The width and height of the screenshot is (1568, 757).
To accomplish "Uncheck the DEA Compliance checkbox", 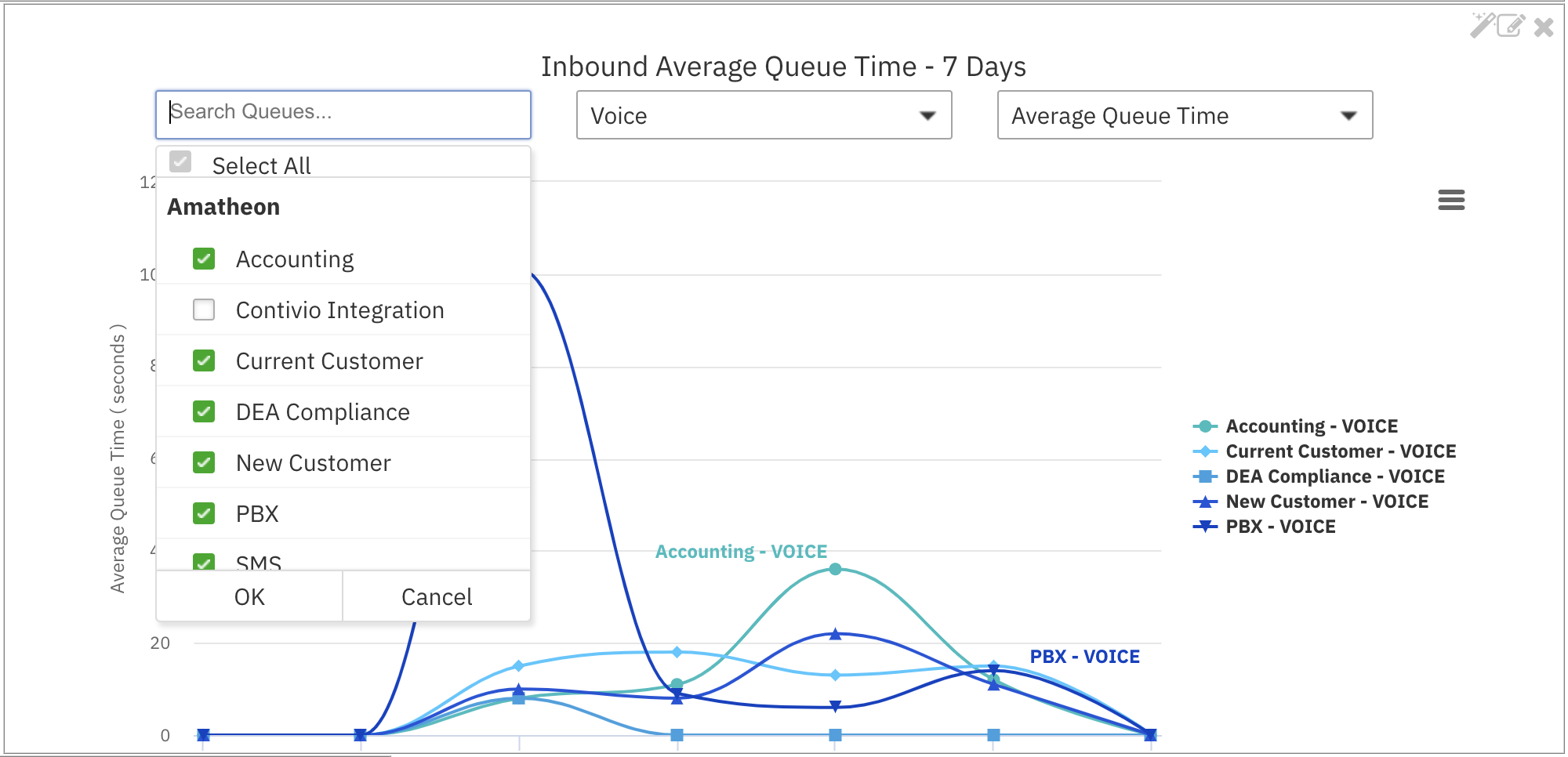I will point(204,412).
